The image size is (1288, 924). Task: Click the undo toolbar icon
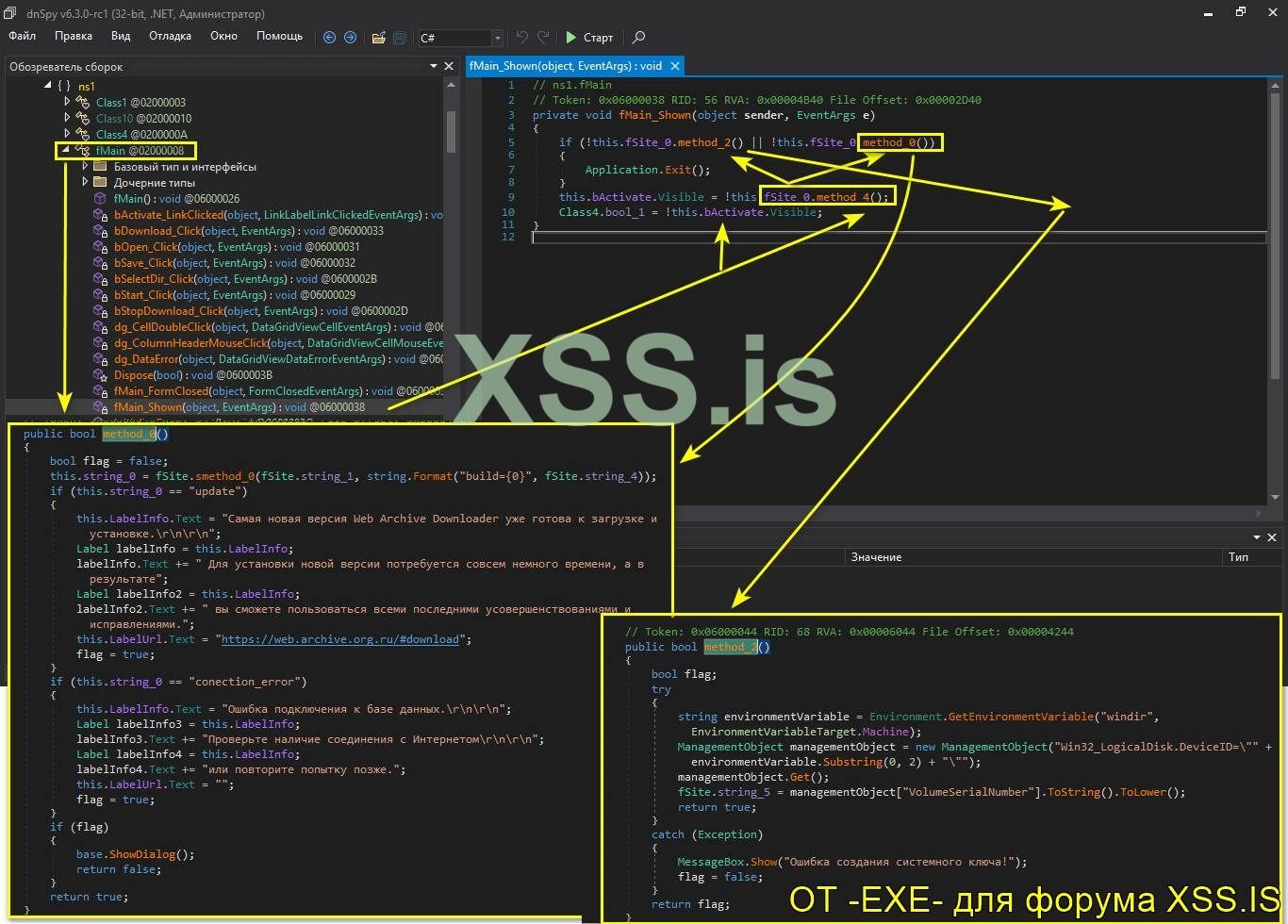(522, 38)
